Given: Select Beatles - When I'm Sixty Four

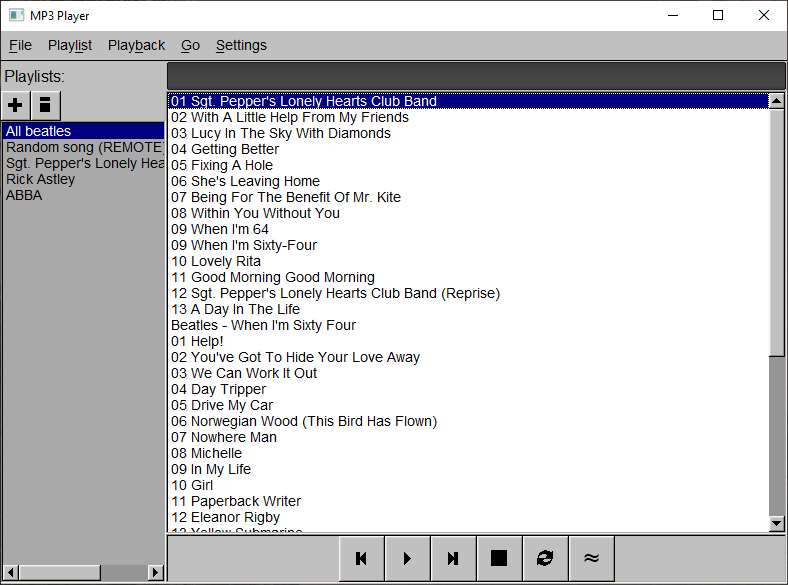Looking at the screenshot, I should coord(468,326).
